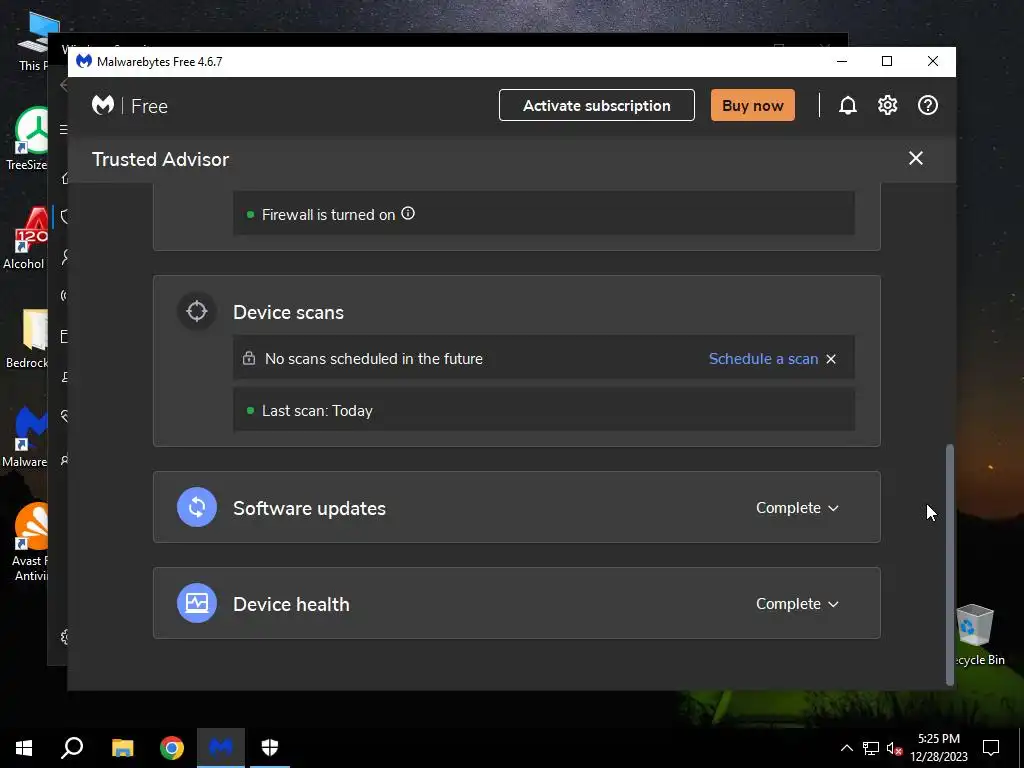This screenshot has height=768, width=1024.
Task: Switch to Windows Security taskbar button
Action: tap(270, 747)
